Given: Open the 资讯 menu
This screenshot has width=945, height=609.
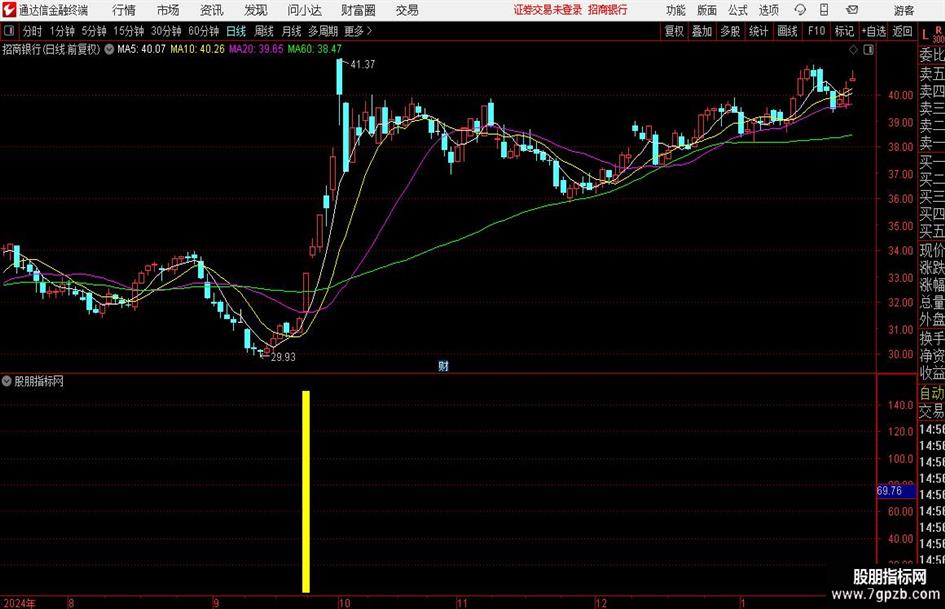Looking at the screenshot, I should pos(212,10).
